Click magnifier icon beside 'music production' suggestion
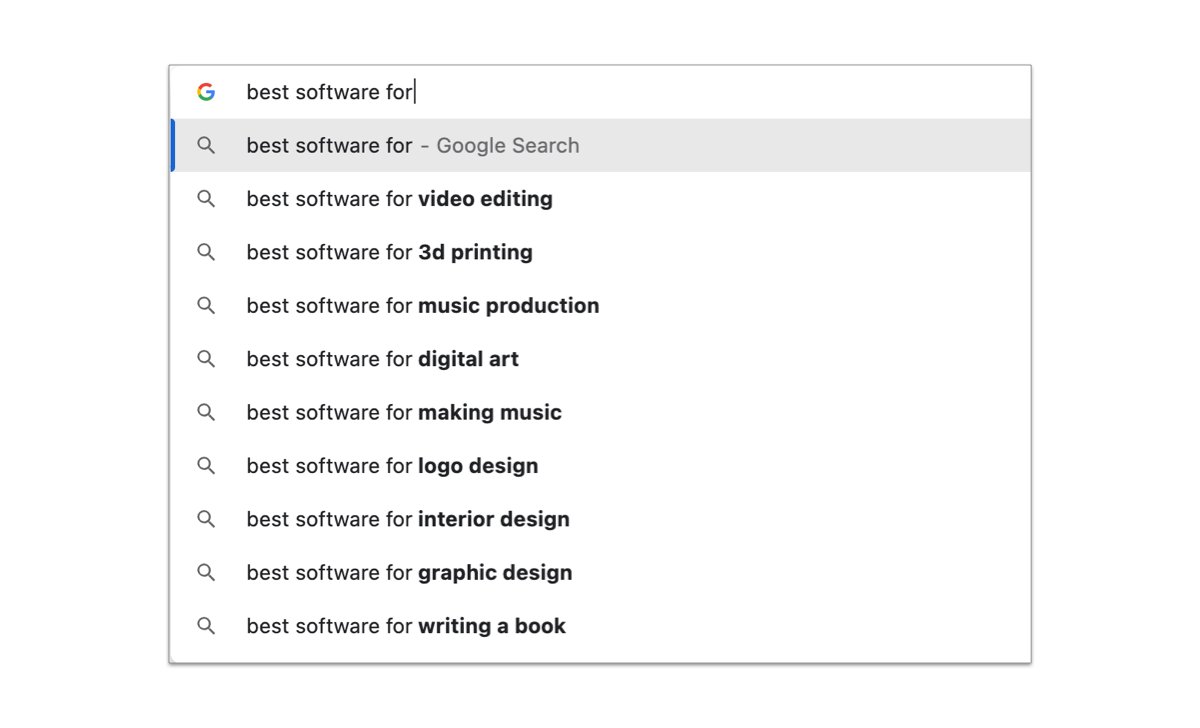The image size is (1200, 728). click(206, 306)
